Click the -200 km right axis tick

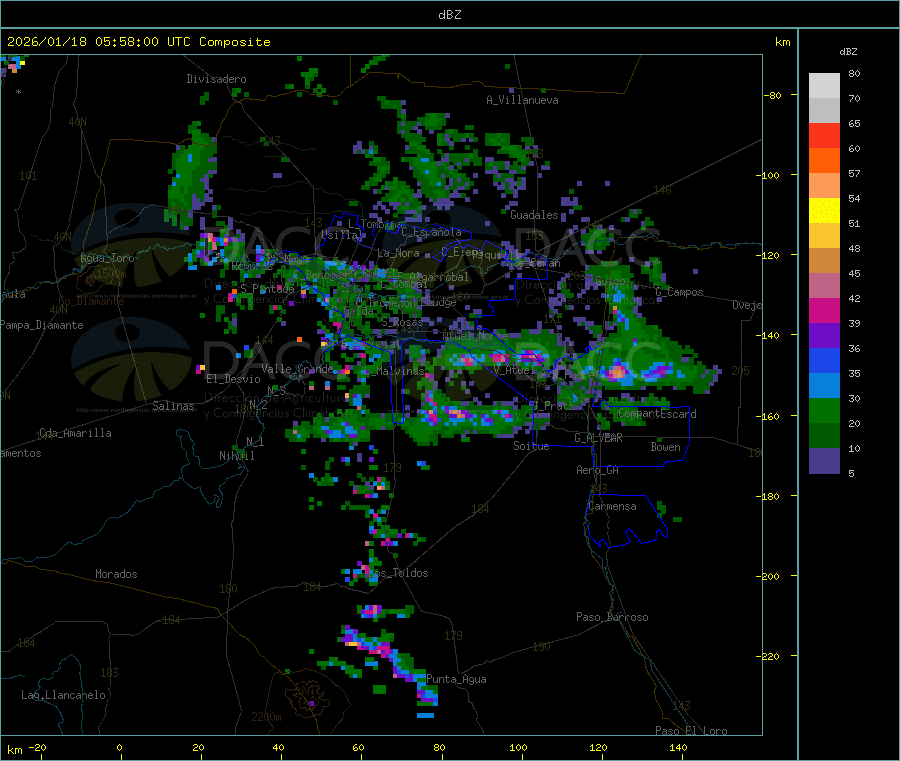pos(770,576)
